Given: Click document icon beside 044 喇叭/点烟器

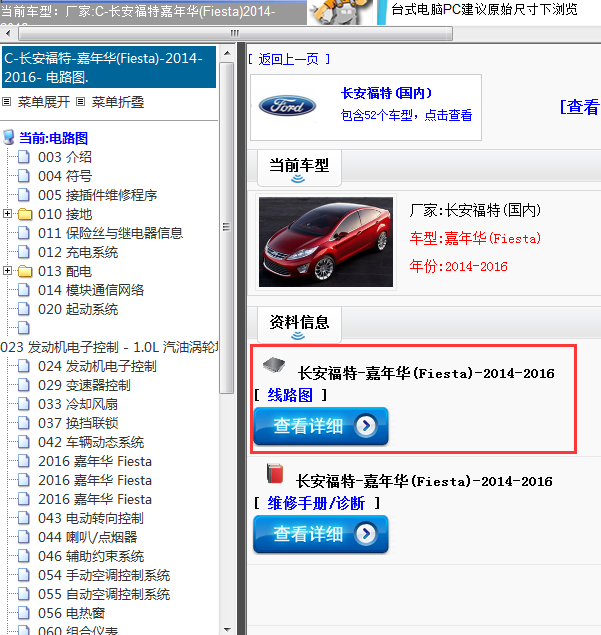Looking at the screenshot, I should pos(23,537).
